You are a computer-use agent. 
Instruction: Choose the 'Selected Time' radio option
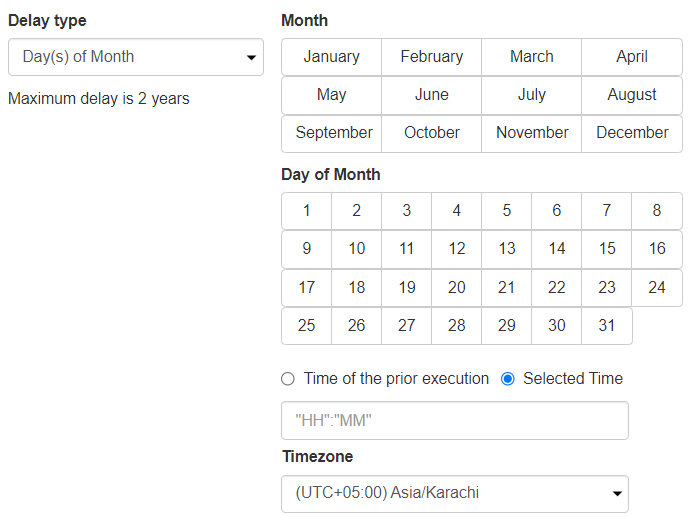(x=507, y=379)
